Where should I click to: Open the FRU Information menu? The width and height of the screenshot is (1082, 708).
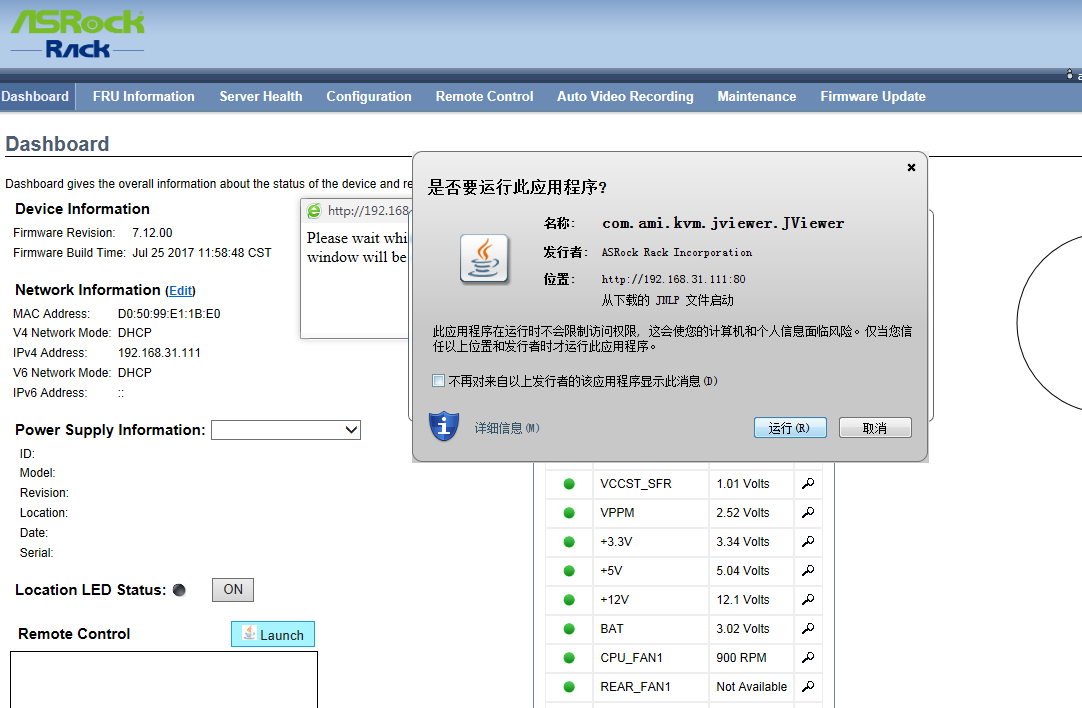(x=144, y=97)
